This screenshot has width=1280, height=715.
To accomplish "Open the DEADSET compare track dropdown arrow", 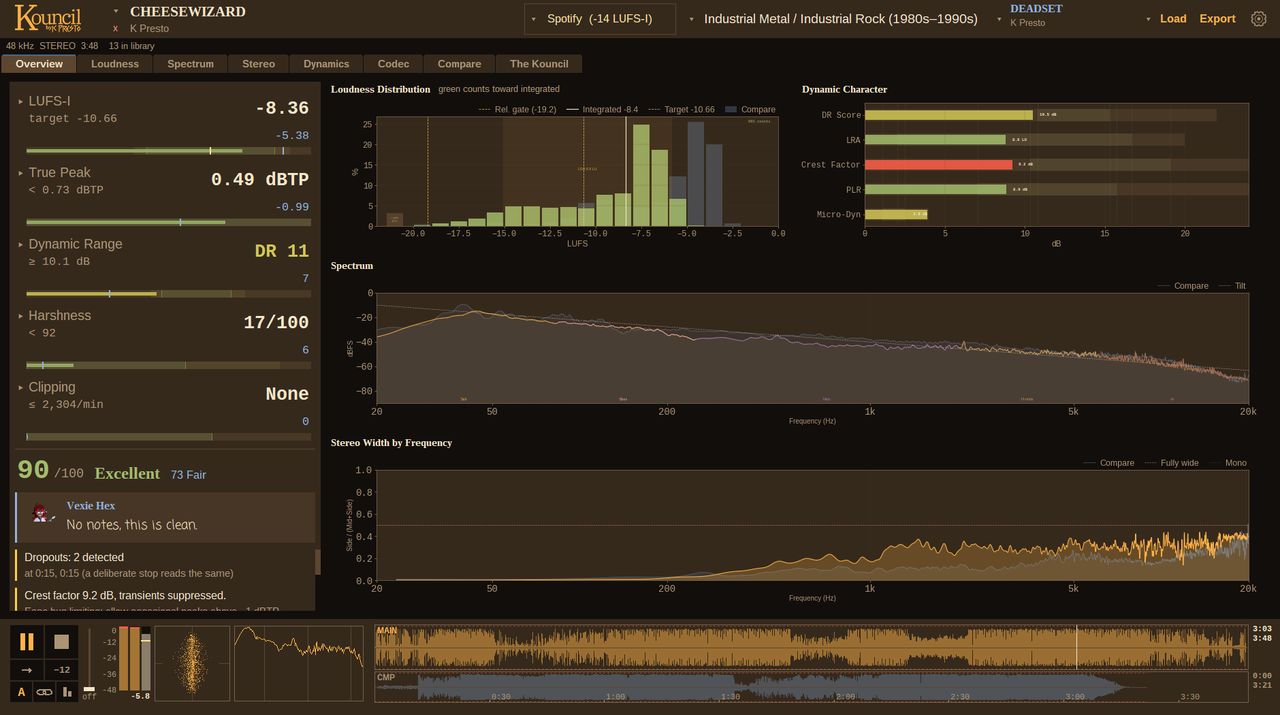I will click(x=998, y=19).
